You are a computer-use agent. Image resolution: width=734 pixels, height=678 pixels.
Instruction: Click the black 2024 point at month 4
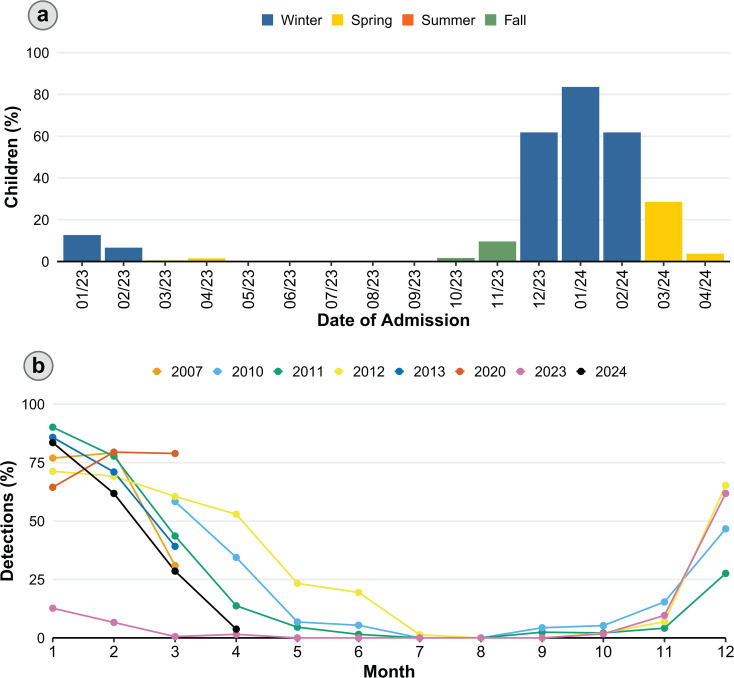pyautogui.click(x=236, y=629)
